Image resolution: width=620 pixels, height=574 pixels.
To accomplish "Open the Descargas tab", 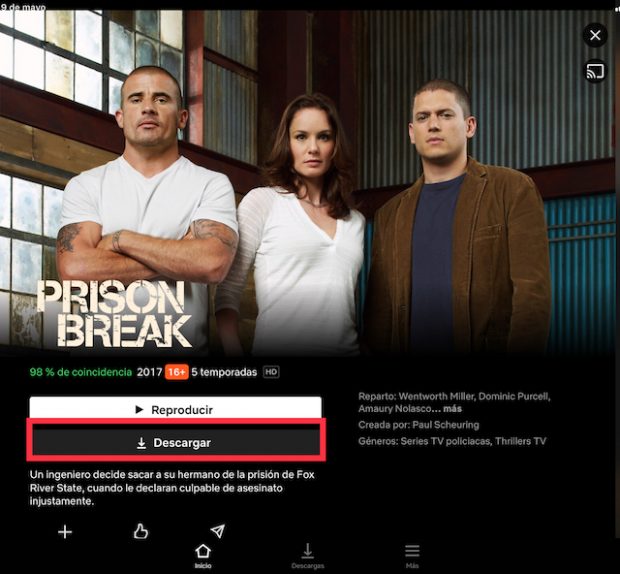I will 308,556.
